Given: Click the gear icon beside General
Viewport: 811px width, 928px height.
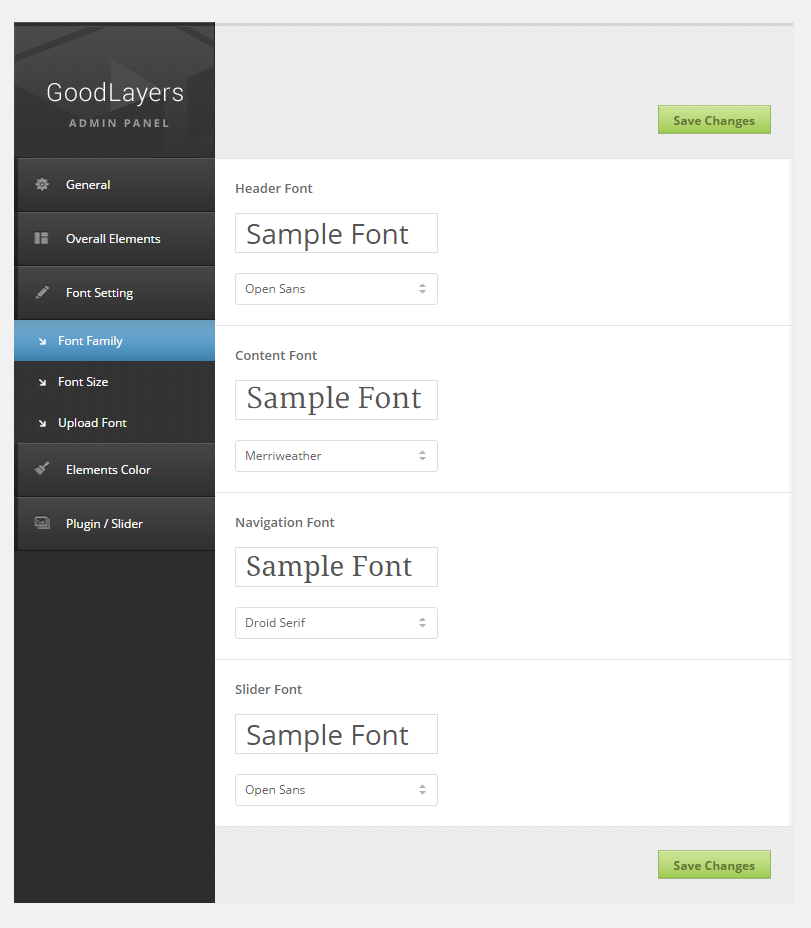Looking at the screenshot, I should 42,184.
